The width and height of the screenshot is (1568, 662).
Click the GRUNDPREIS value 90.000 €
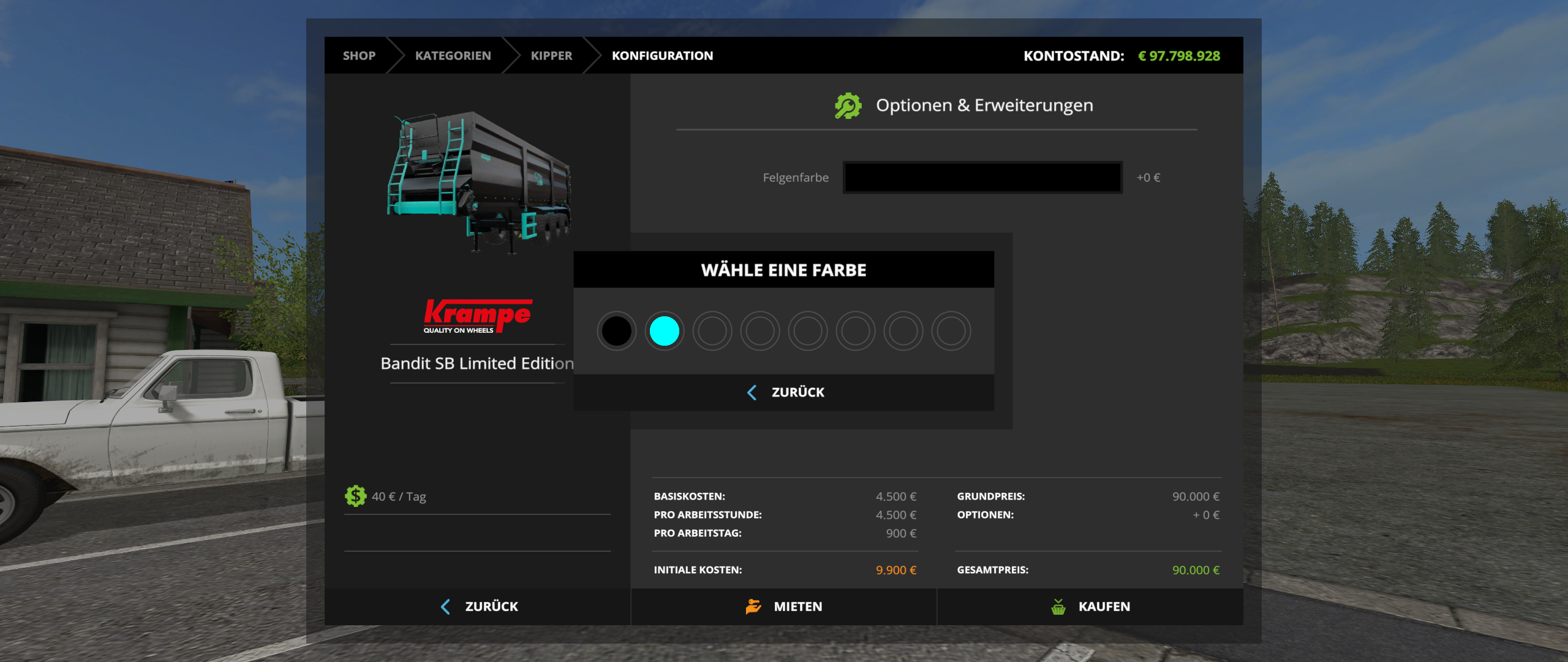(1196, 496)
